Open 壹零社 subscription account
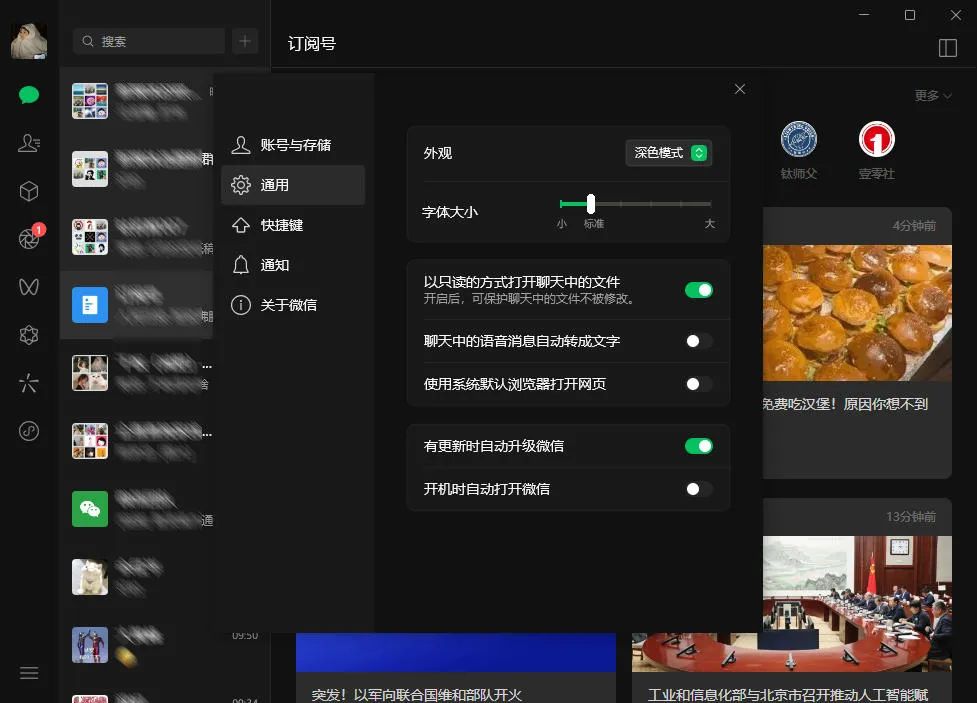Image resolution: width=977 pixels, height=703 pixels. click(877, 150)
